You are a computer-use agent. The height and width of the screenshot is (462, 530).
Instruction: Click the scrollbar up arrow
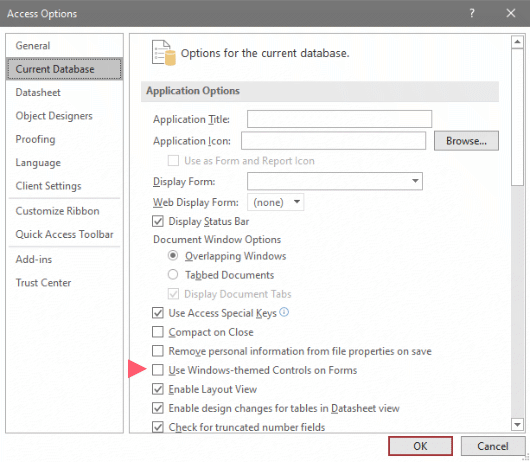[517, 42]
